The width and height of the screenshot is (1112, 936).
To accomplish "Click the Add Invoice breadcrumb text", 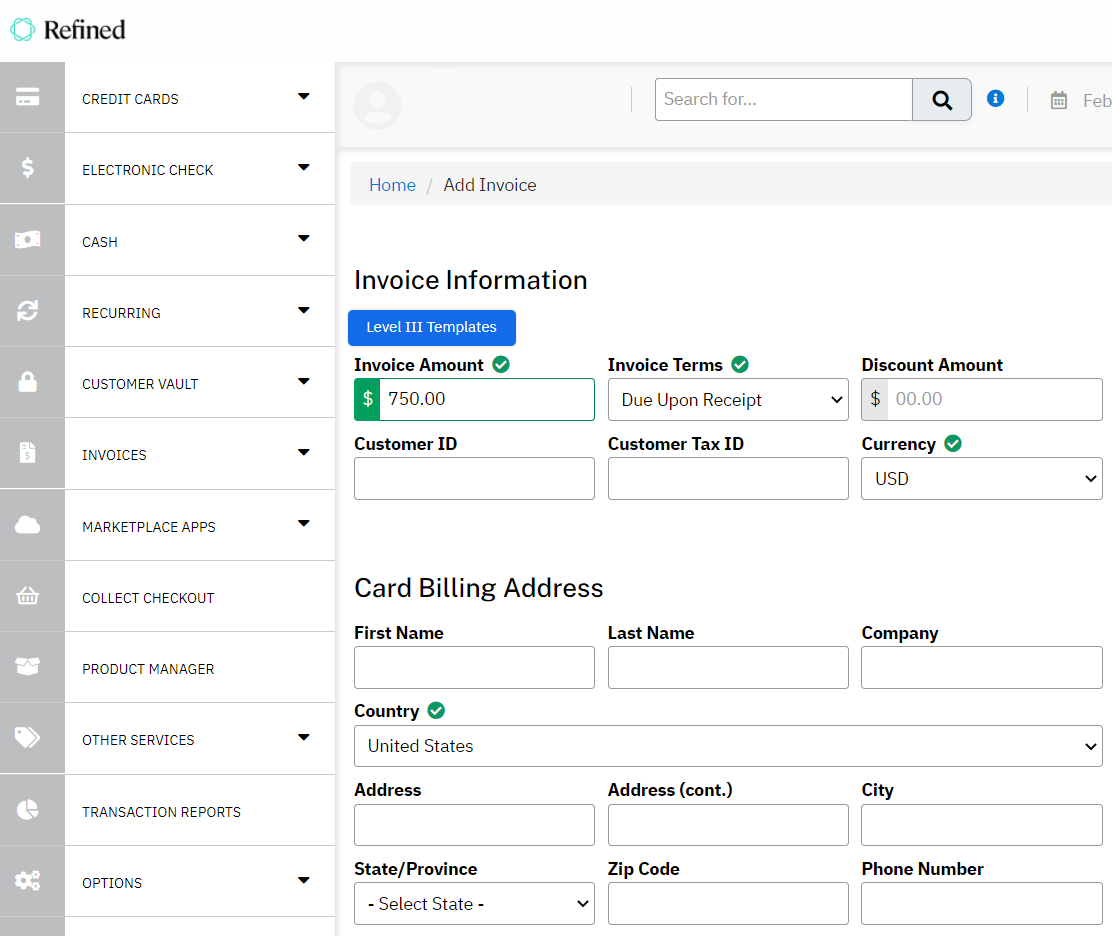I will point(490,185).
